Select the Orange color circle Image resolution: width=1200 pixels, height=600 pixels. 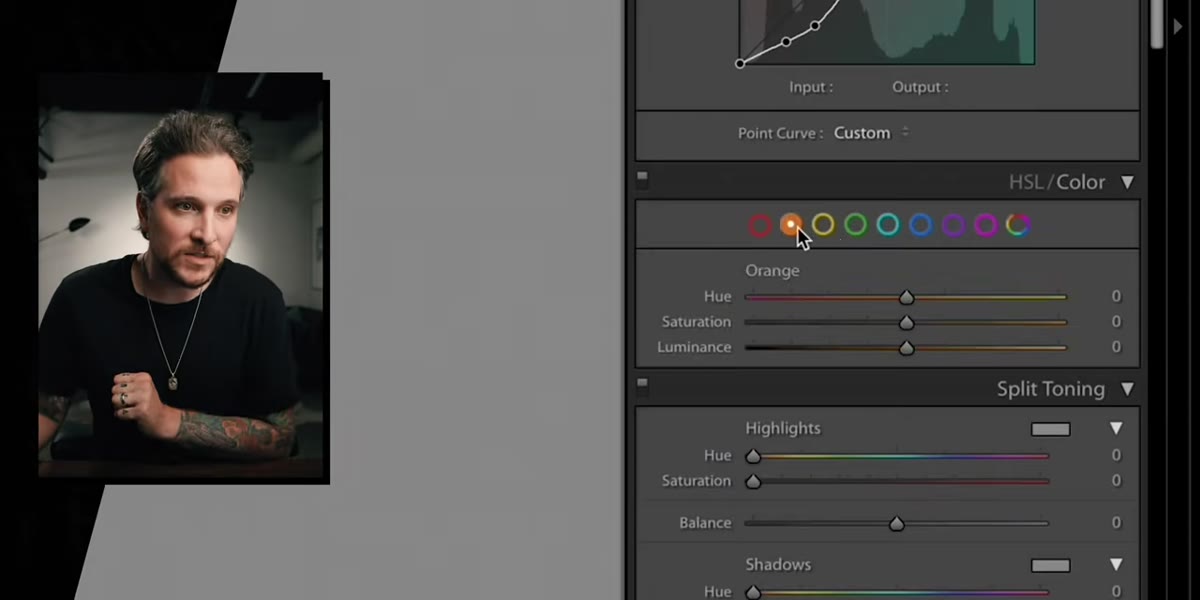point(791,225)
